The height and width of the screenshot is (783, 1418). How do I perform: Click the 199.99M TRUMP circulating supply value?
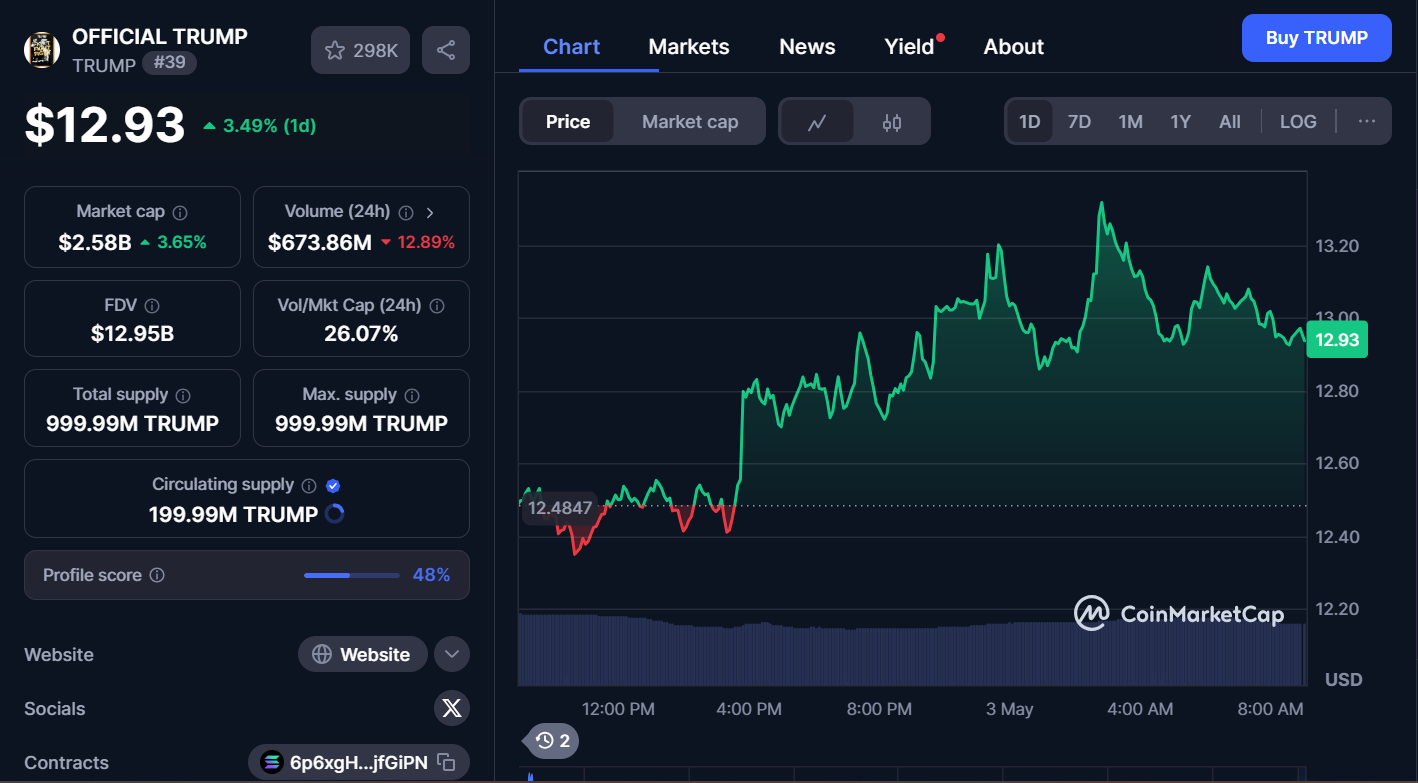click(233, 514)
